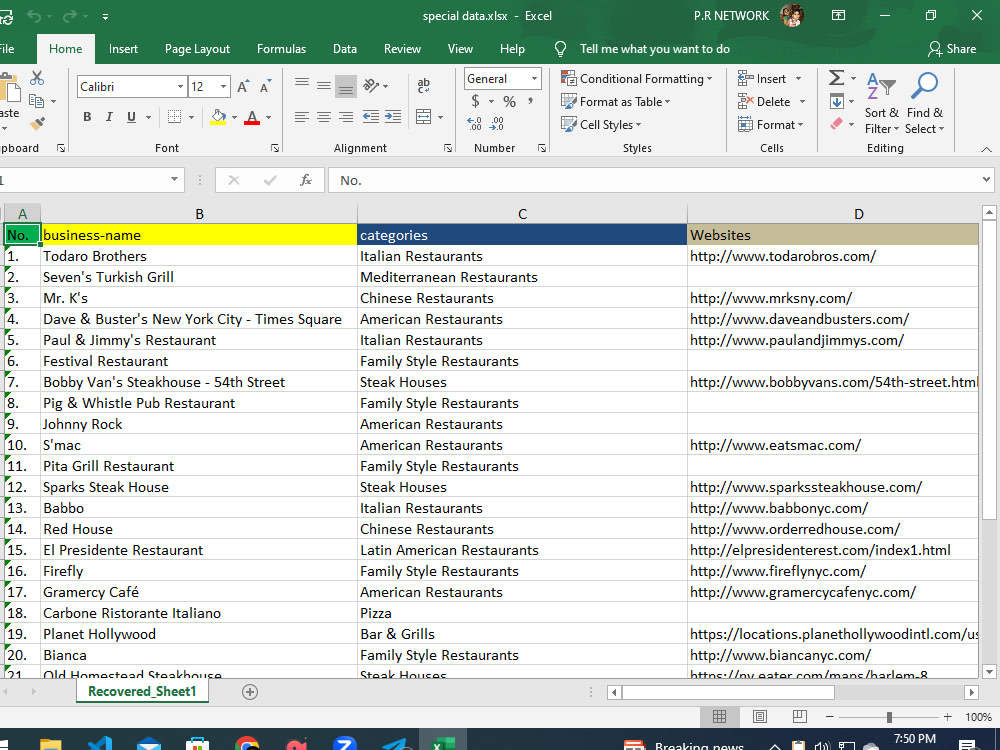Screen dimensions: 1000x750
Task: Toggle Underline formatting button
Action: coord(131,117)
